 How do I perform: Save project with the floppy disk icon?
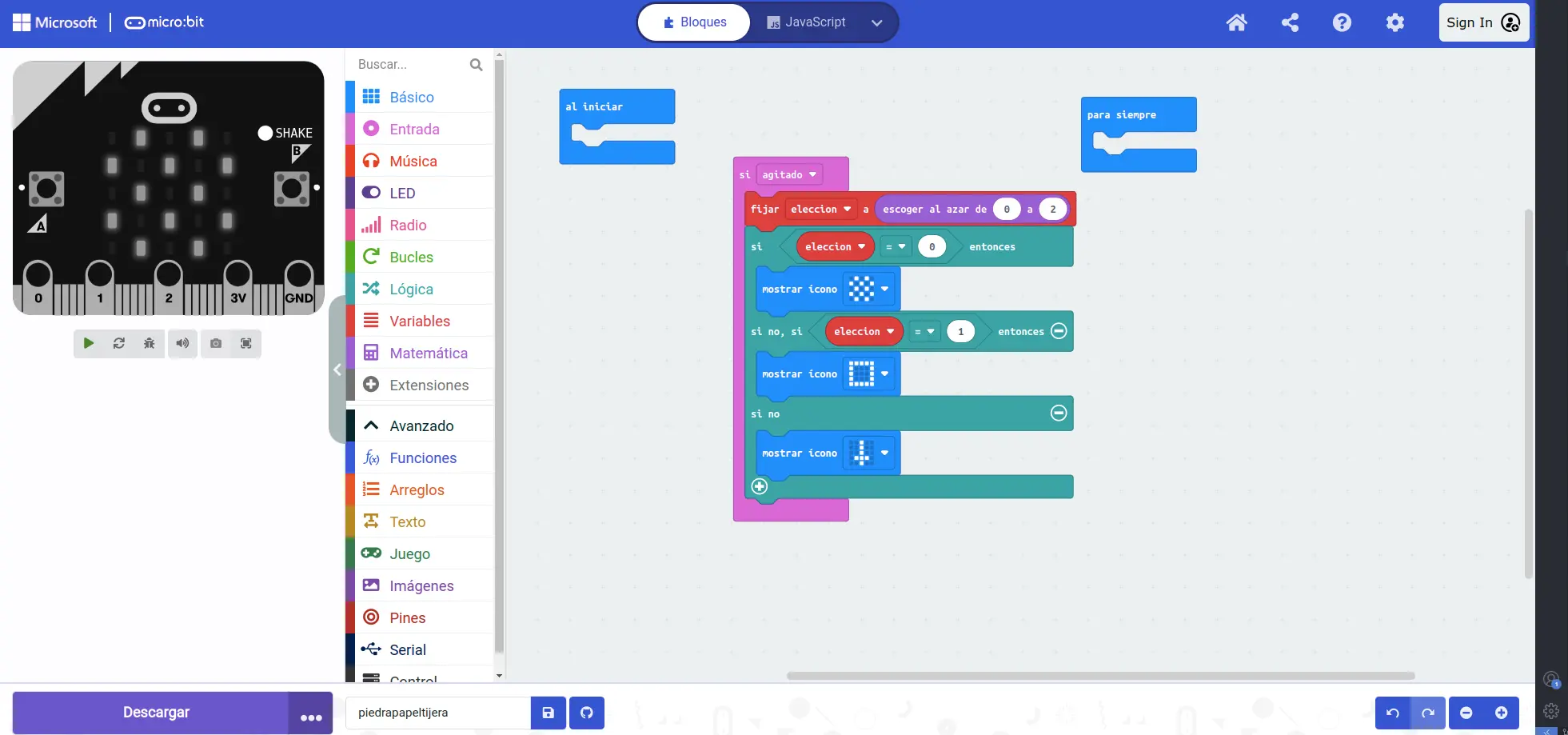(x=549, y=713)
